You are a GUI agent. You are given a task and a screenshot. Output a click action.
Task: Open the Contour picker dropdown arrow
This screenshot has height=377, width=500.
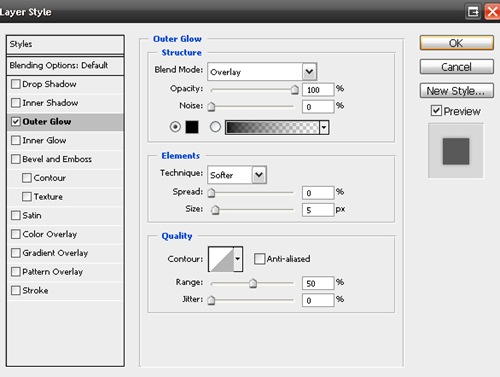pos(238,259)
